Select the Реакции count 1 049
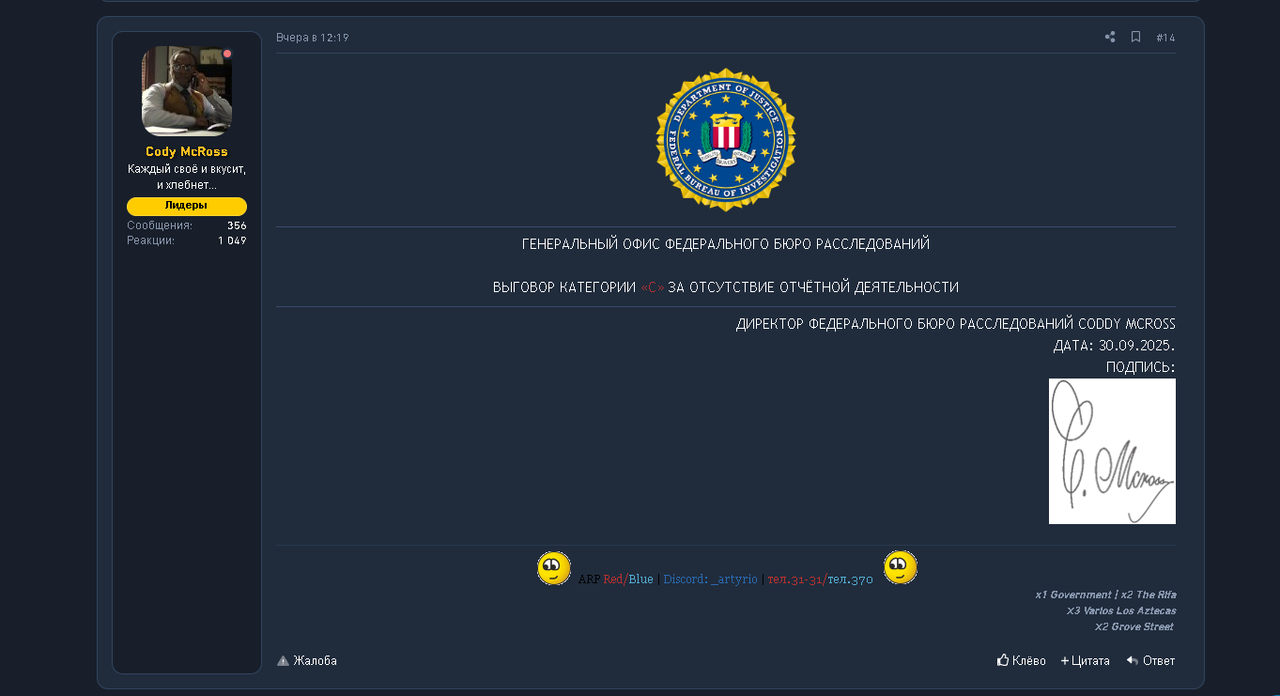Screen dimensions: 1280x696 click(x=232, y=241)
